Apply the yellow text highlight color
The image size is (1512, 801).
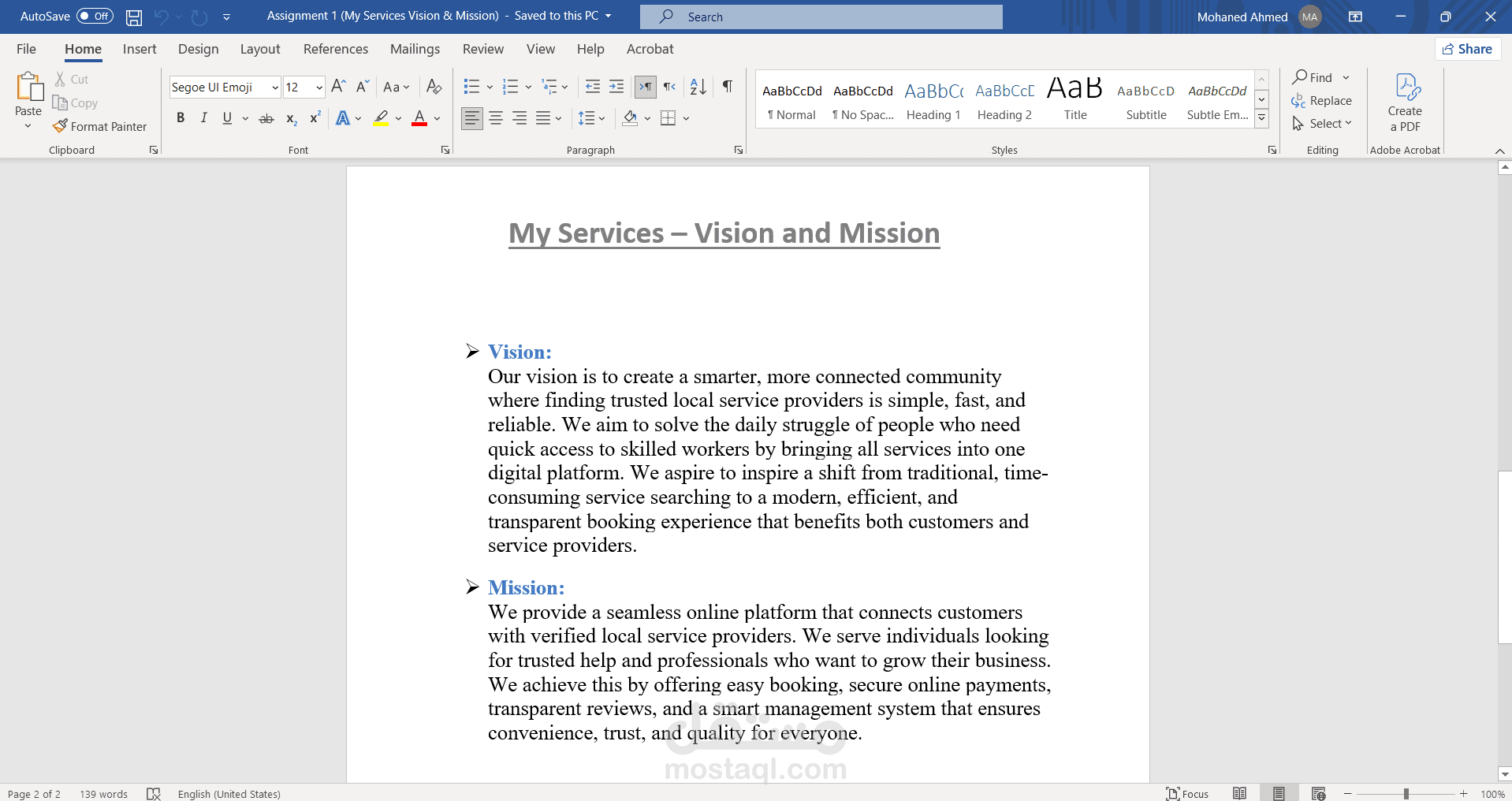381,118
